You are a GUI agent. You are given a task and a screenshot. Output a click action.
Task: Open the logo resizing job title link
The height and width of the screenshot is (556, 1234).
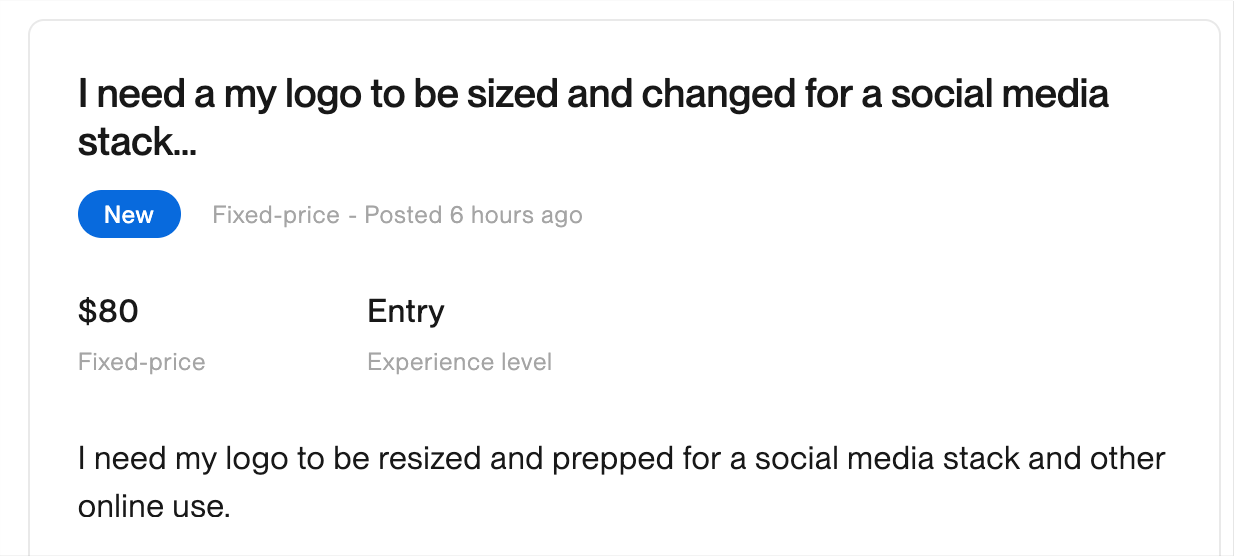[x=593, y=95]
